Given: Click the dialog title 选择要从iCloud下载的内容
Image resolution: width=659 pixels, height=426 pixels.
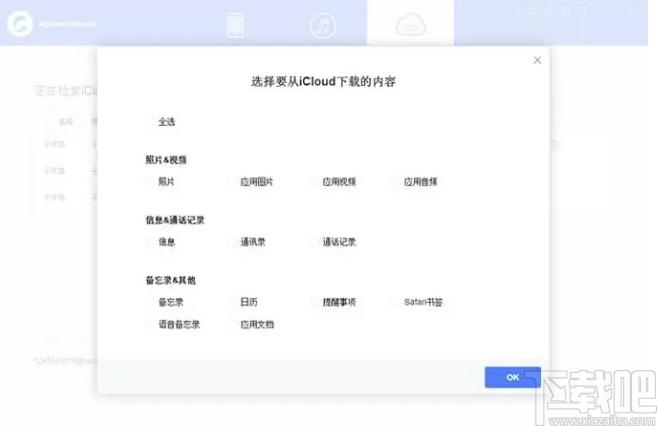Looking at the screenshot, I should pos(323,82).
